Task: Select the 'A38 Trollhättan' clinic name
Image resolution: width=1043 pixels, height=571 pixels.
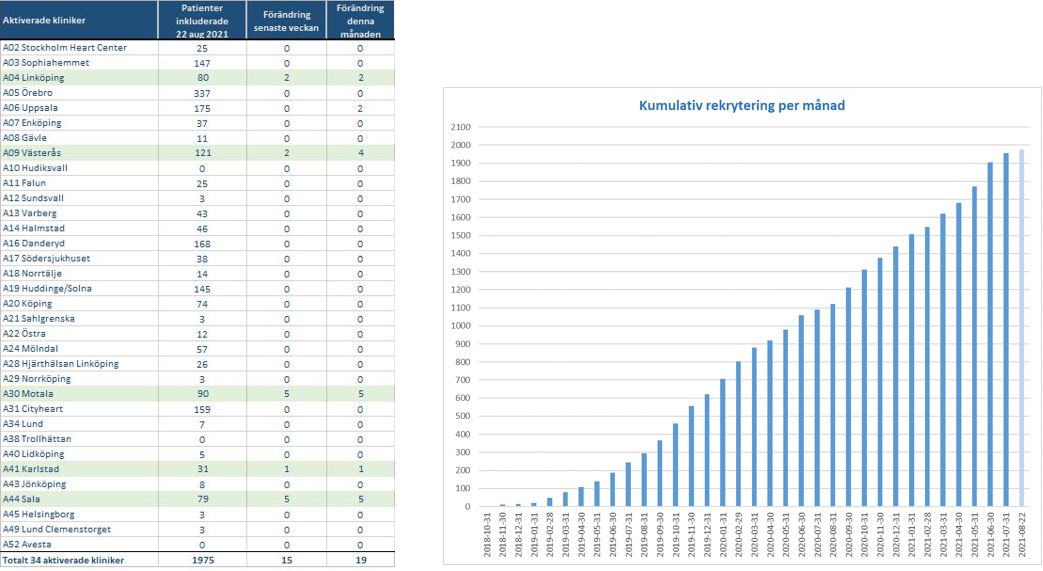Action: pyautogui.click(x=37, y=439)
